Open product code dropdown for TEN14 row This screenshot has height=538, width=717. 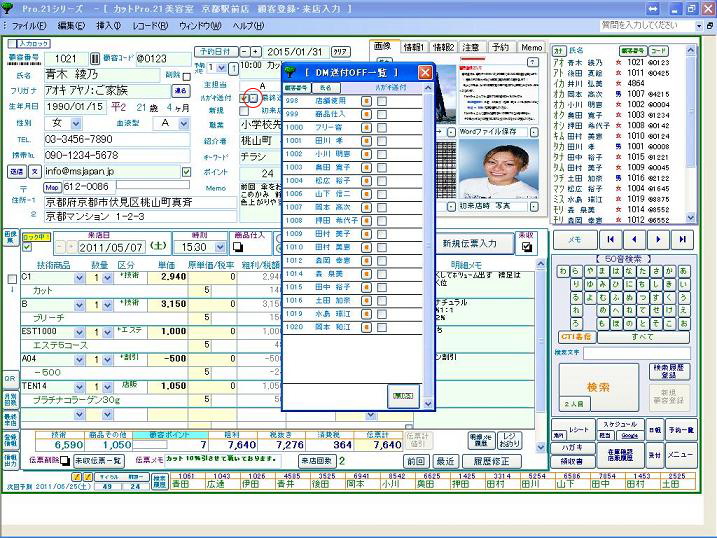tap(80, 387)
